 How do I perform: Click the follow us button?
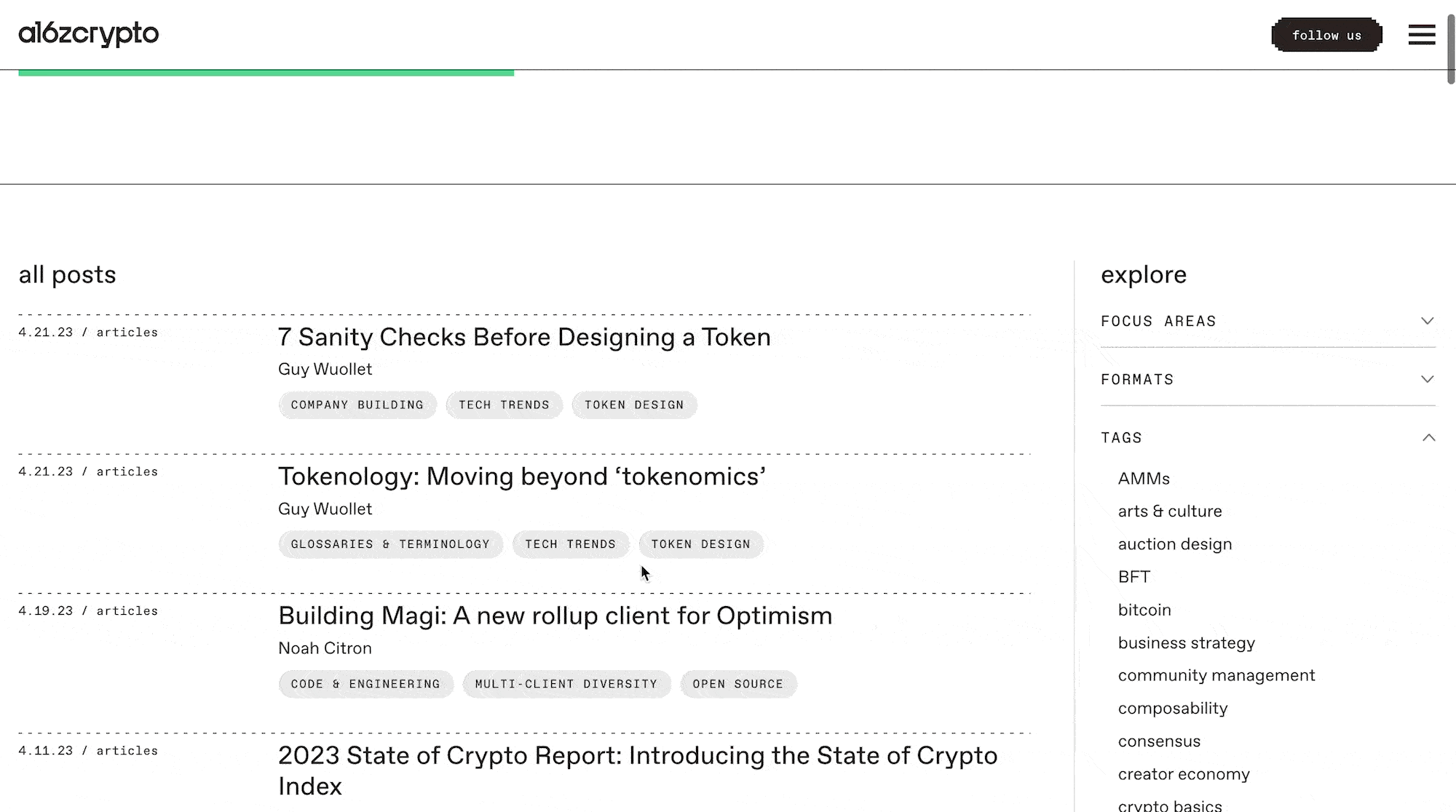pyautogui.click(x=1326, y=35)
